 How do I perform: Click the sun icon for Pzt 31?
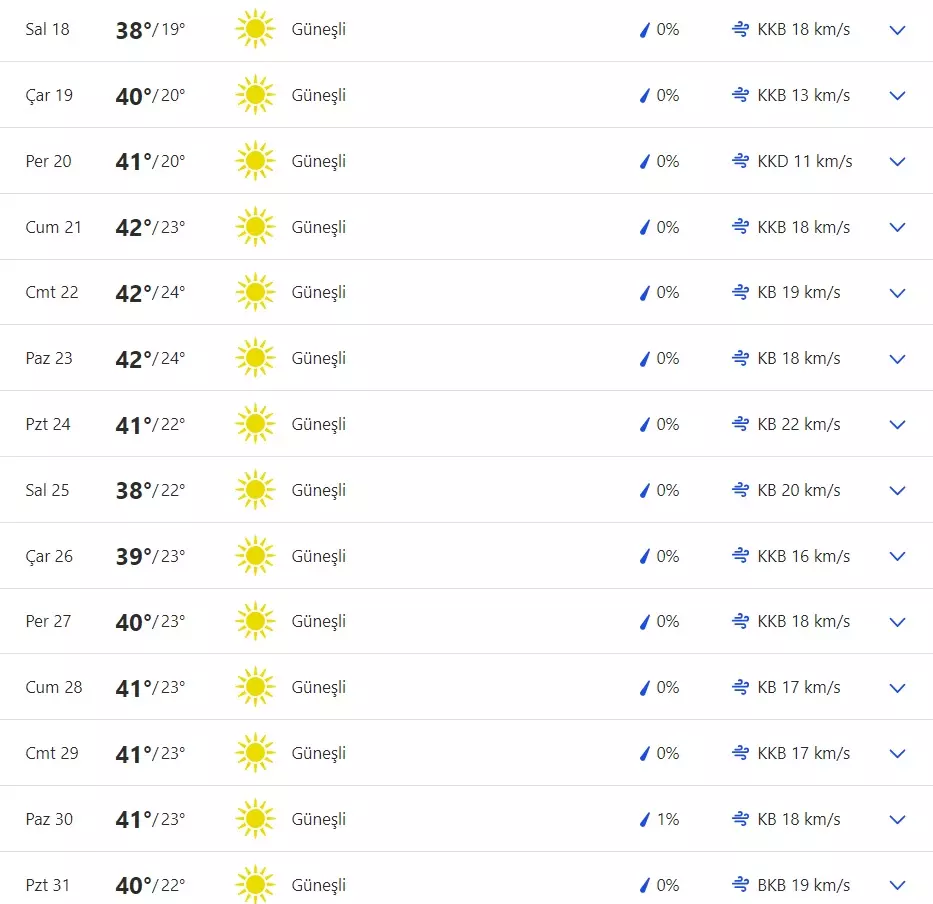255,885
